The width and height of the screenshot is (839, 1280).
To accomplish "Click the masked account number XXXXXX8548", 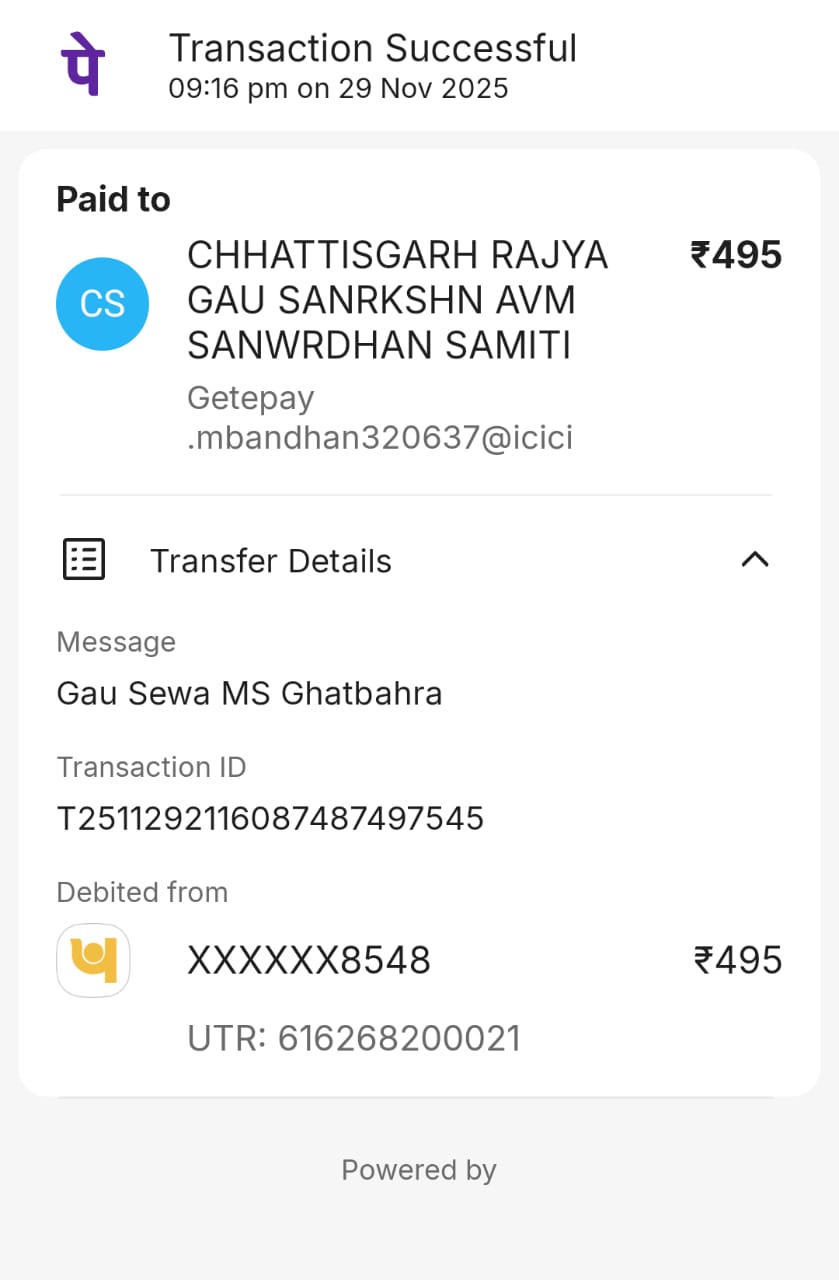I will point(309,961).
